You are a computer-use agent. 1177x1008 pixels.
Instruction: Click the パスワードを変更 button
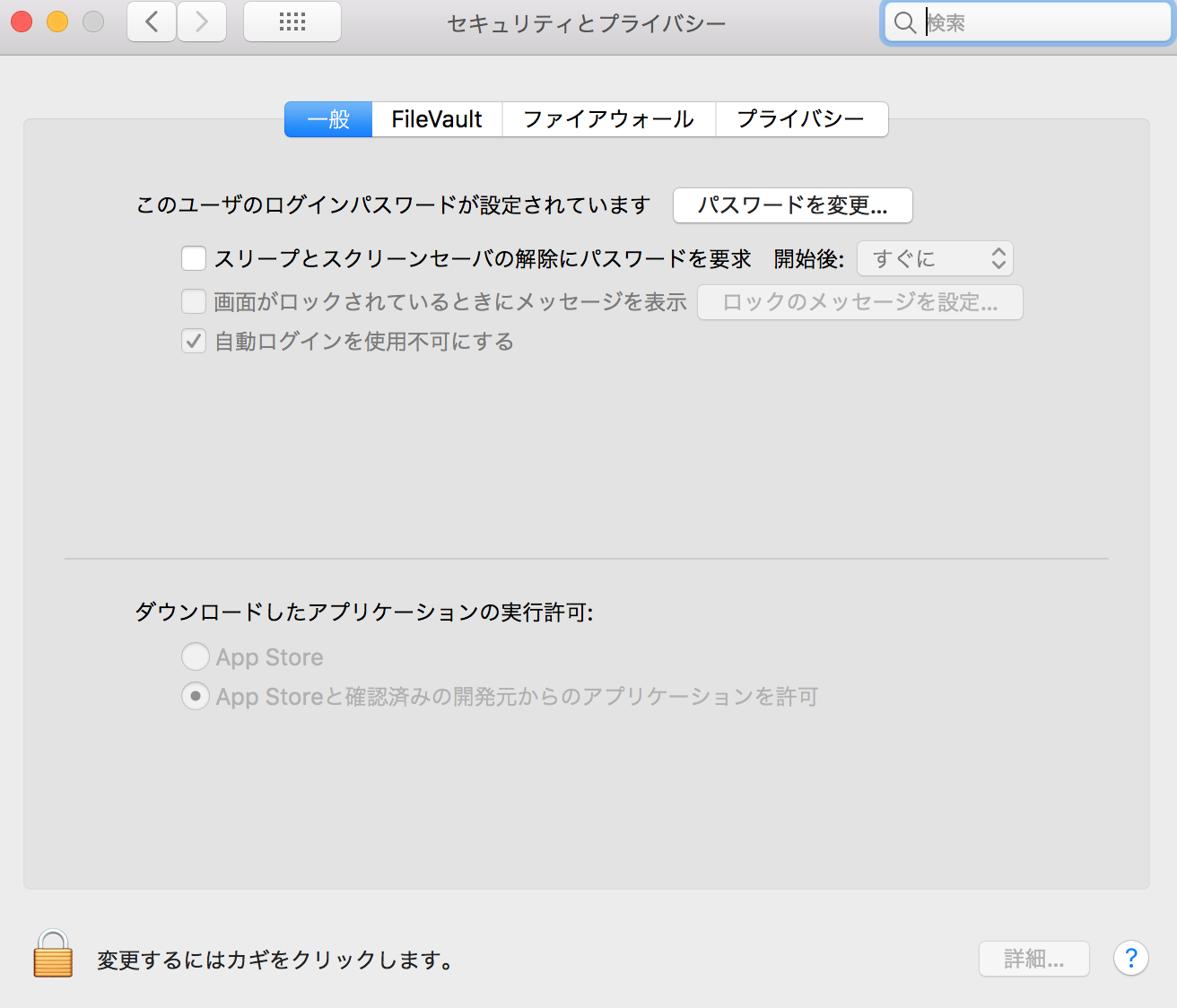(x=792, y=205)
